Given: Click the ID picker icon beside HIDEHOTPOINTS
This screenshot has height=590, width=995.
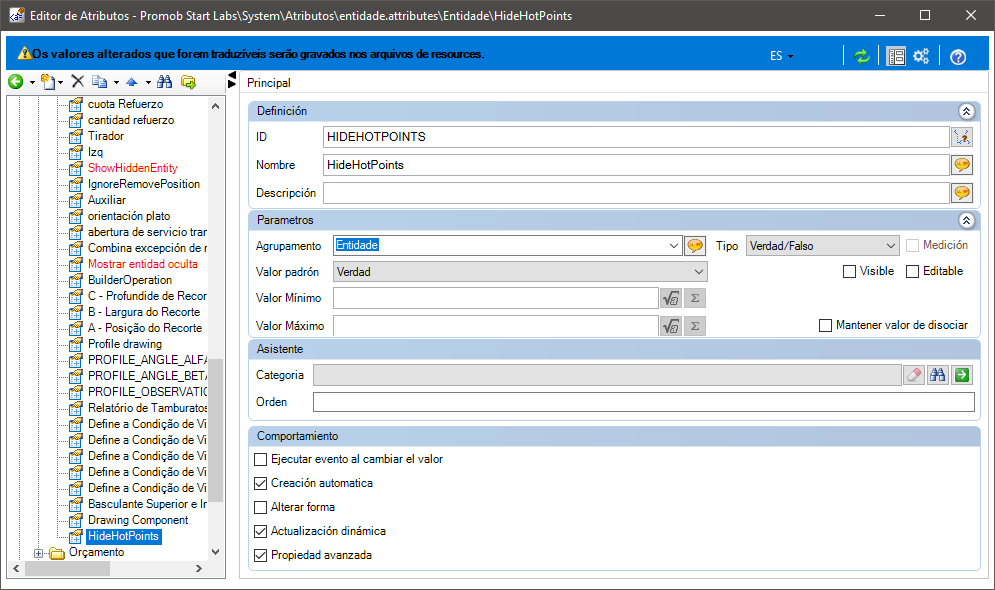Looking at the screenshot, I should coord(962,136).
